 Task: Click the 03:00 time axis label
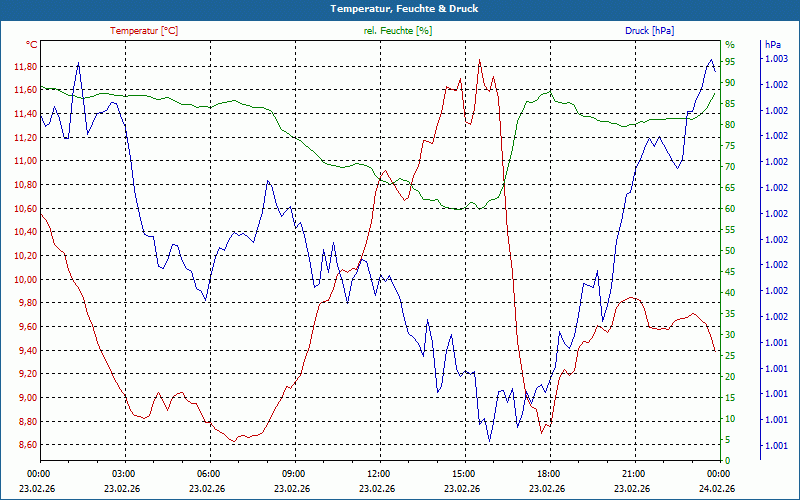click(x=123, y=473)
